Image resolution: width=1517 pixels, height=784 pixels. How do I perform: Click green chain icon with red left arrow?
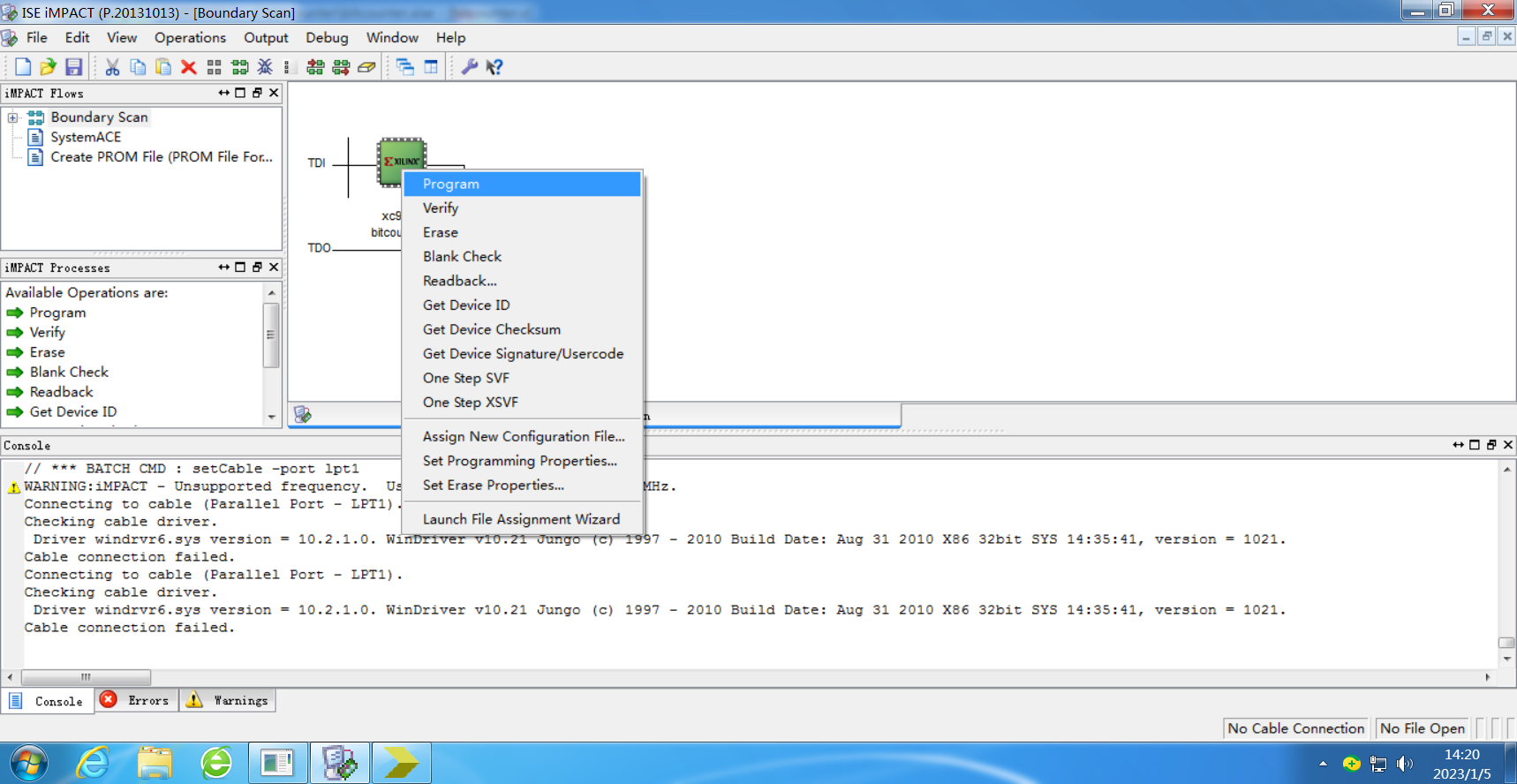click(x=315, y=67)
